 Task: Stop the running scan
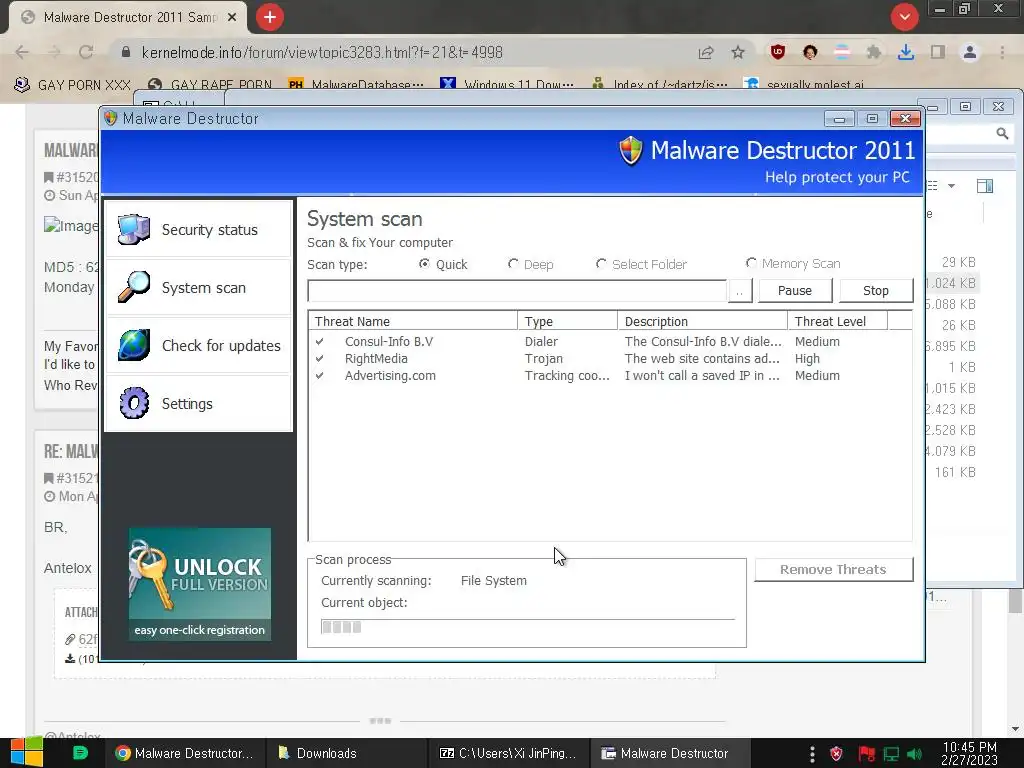[x=875, y=291]
